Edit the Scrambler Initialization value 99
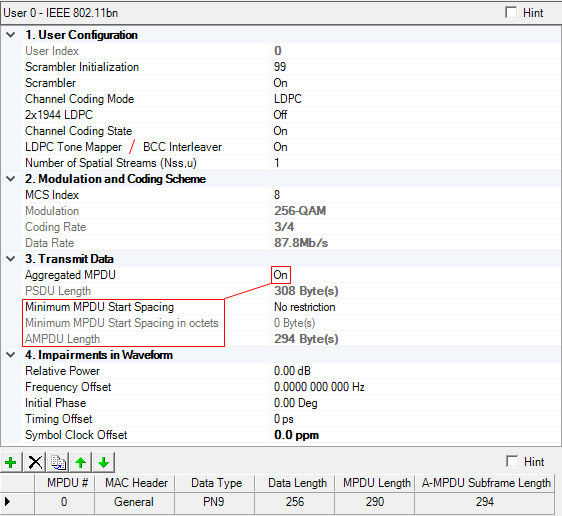 coord(280,67)
